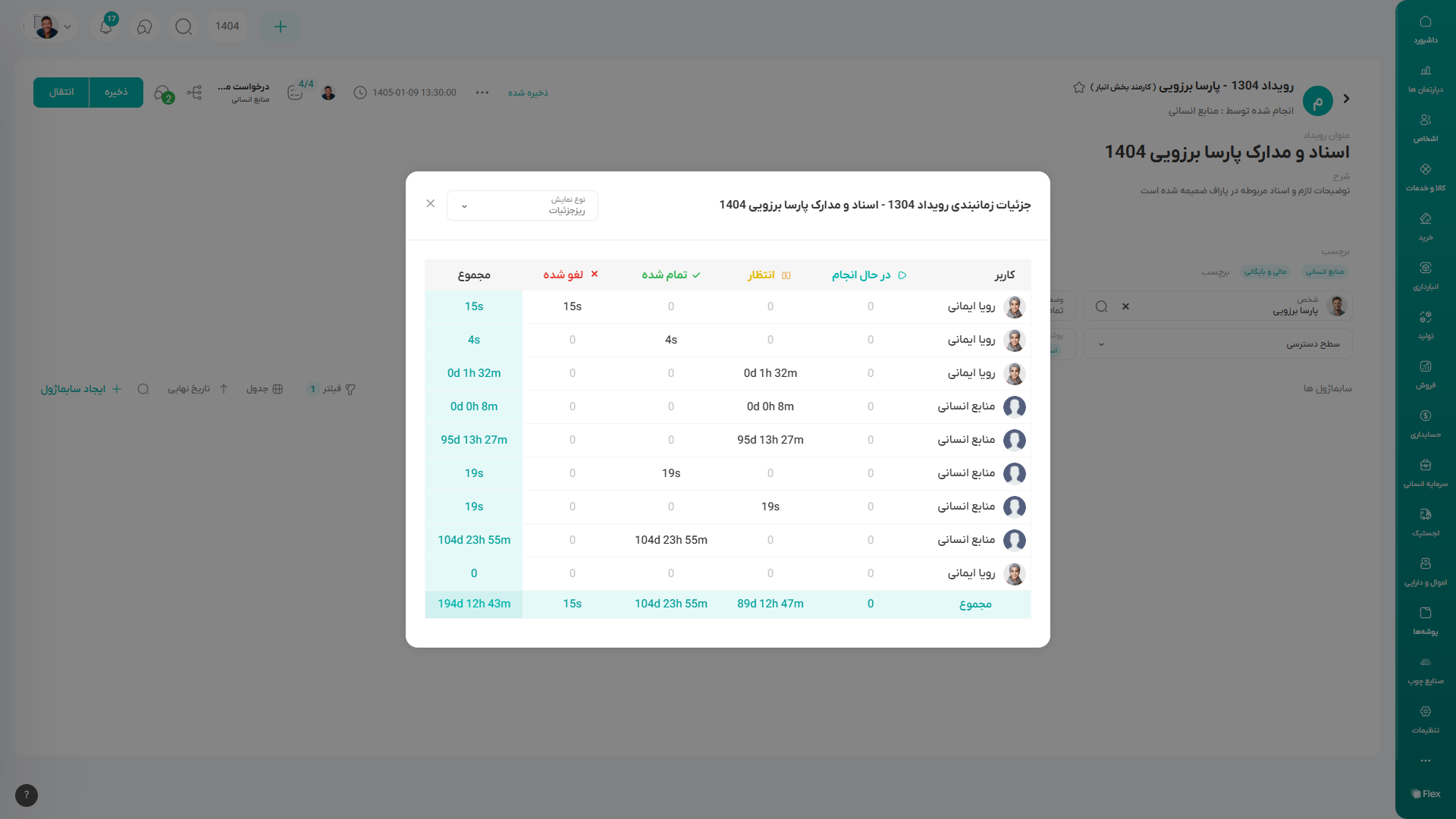Expand the display type dropdown in dialog
The width and height of the screenshot is (1456, 819).
pos(522,206)
